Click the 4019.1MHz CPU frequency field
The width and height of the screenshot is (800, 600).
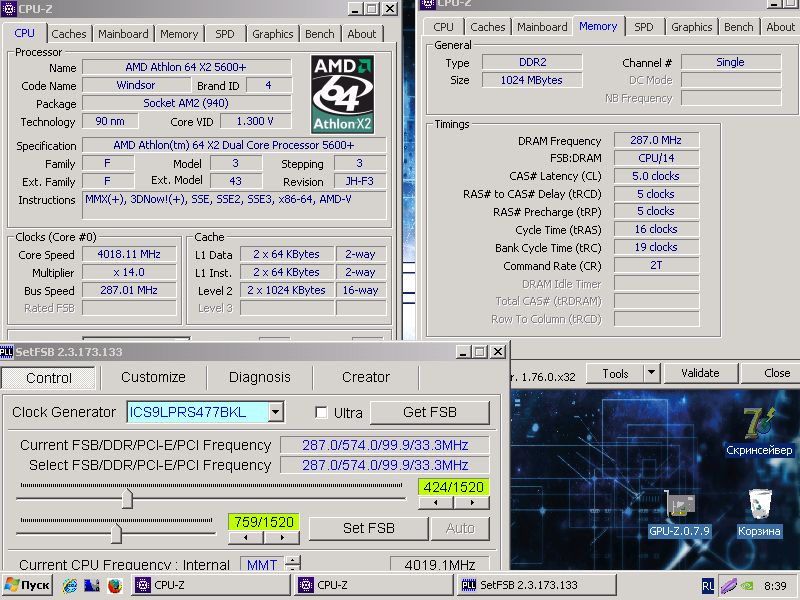[439, 564]
